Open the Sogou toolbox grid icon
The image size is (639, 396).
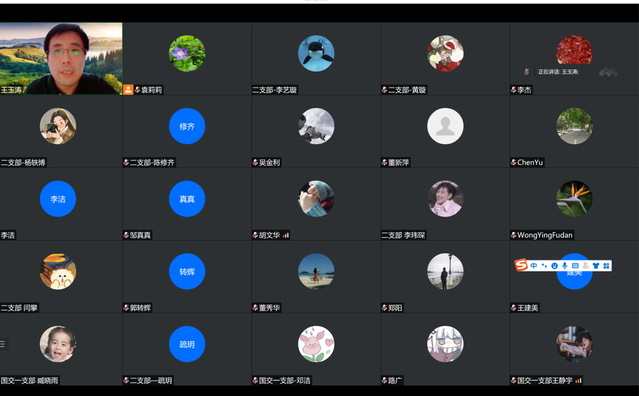point(606,266)
